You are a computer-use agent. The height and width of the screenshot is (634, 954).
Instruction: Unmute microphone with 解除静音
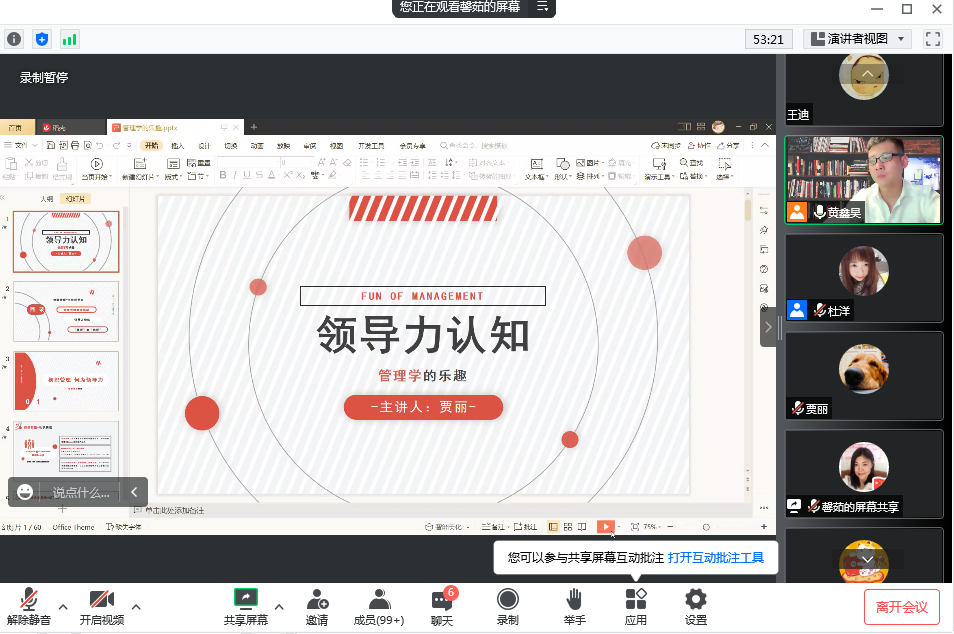coord(28,606)
